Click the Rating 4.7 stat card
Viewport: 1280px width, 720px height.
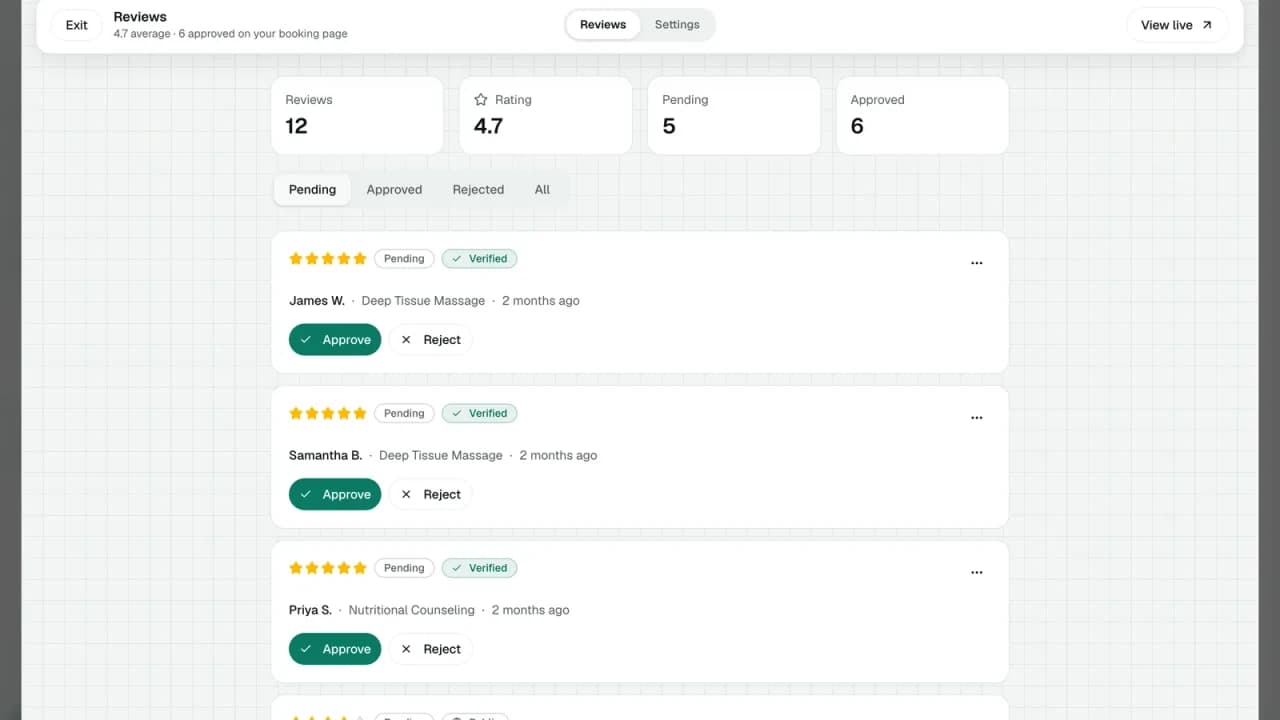(546, 116)
